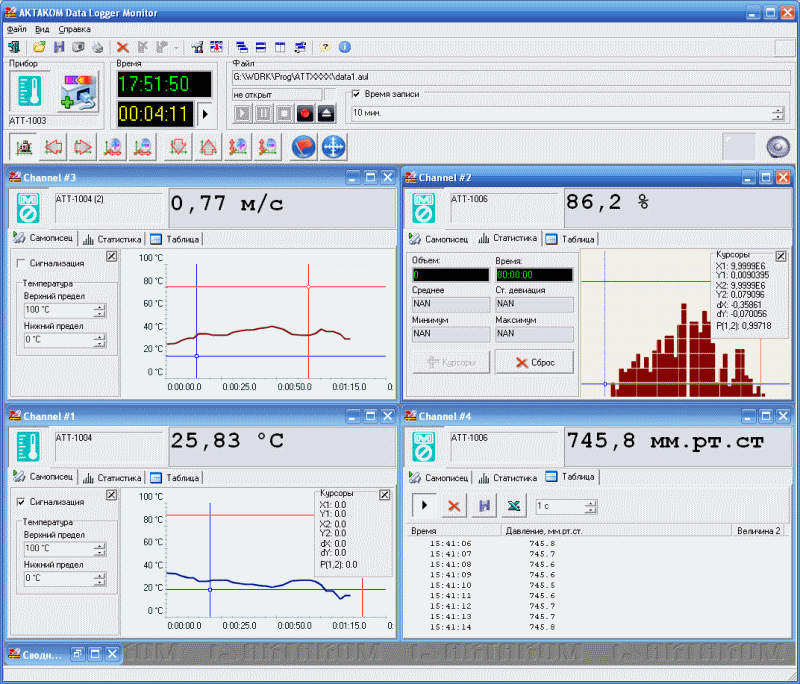The image size is (800, 684).
Task: Click the screenshot camera toolbar icon
Action: (x=78, y=47)
